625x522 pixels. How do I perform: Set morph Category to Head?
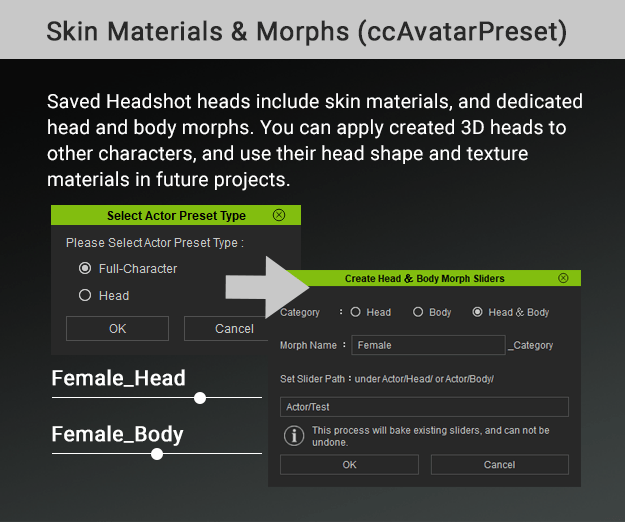tap(355, 312)
